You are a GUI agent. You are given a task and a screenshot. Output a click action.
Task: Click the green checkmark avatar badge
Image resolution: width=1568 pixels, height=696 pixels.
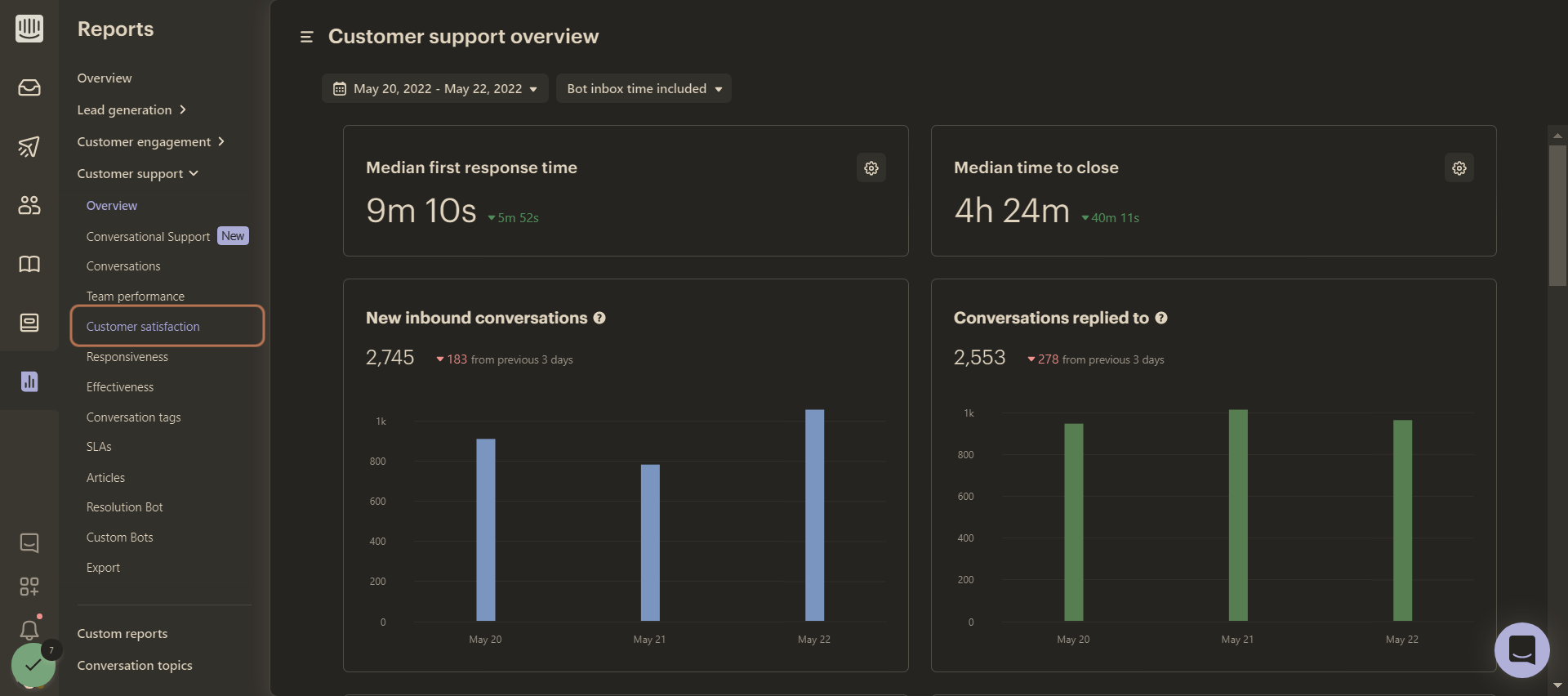(33, 665)
